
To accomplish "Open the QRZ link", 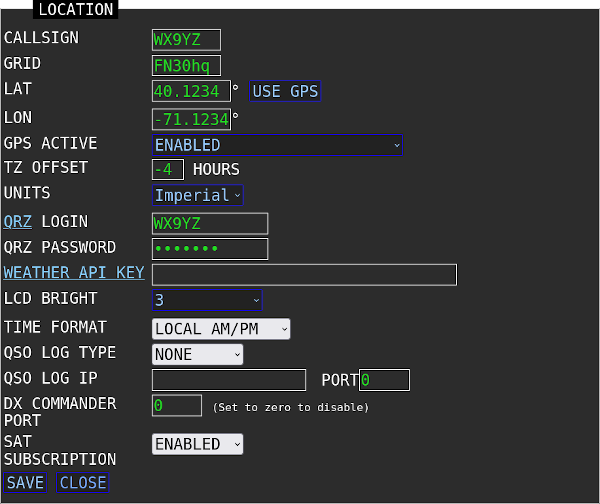I will (18, 221).
